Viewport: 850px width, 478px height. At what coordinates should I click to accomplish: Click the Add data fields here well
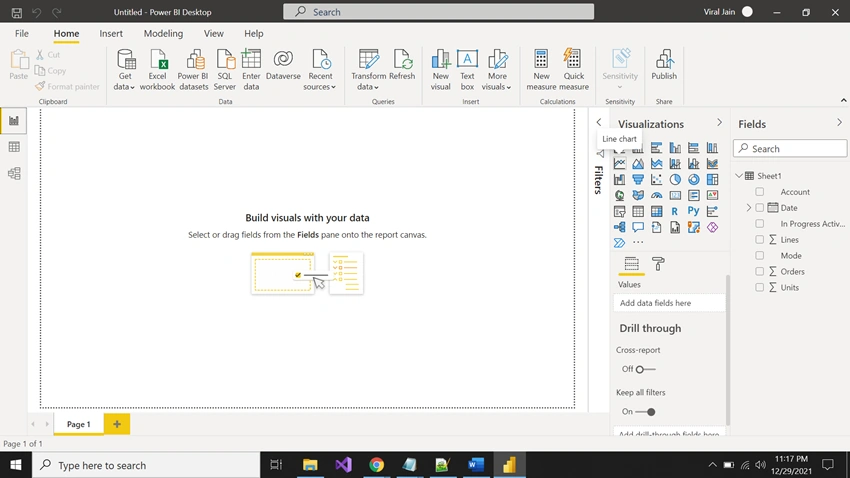click(669, 303)
